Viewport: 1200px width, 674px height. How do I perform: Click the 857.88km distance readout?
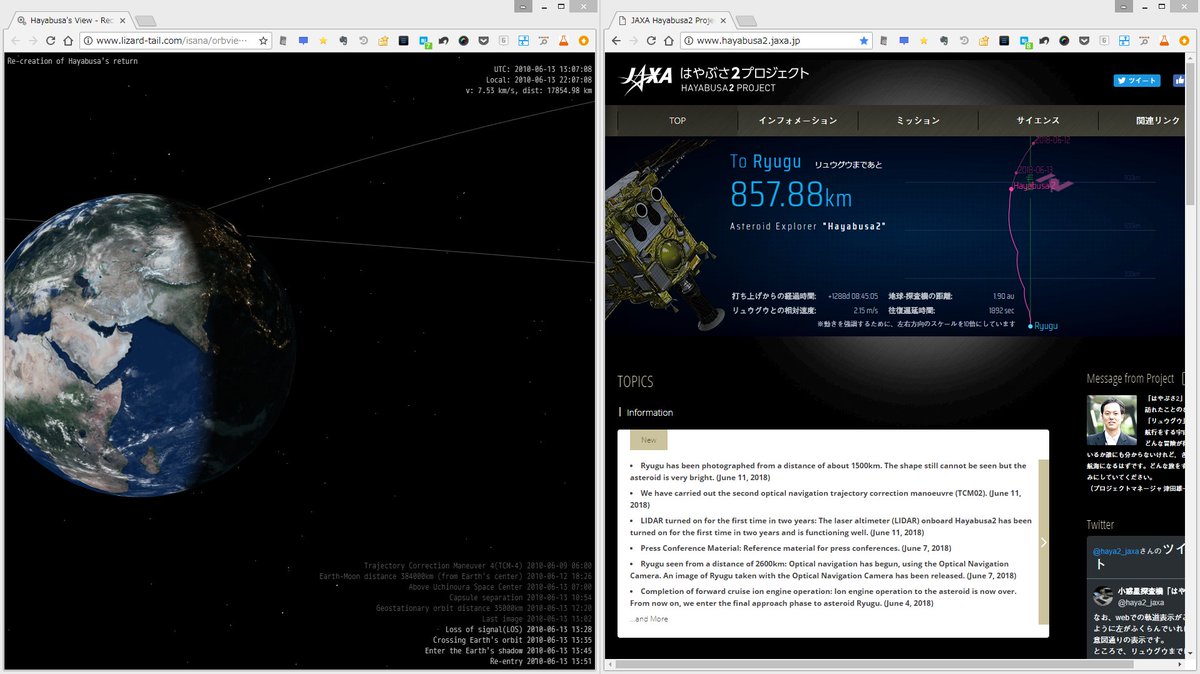coord(791,193)
